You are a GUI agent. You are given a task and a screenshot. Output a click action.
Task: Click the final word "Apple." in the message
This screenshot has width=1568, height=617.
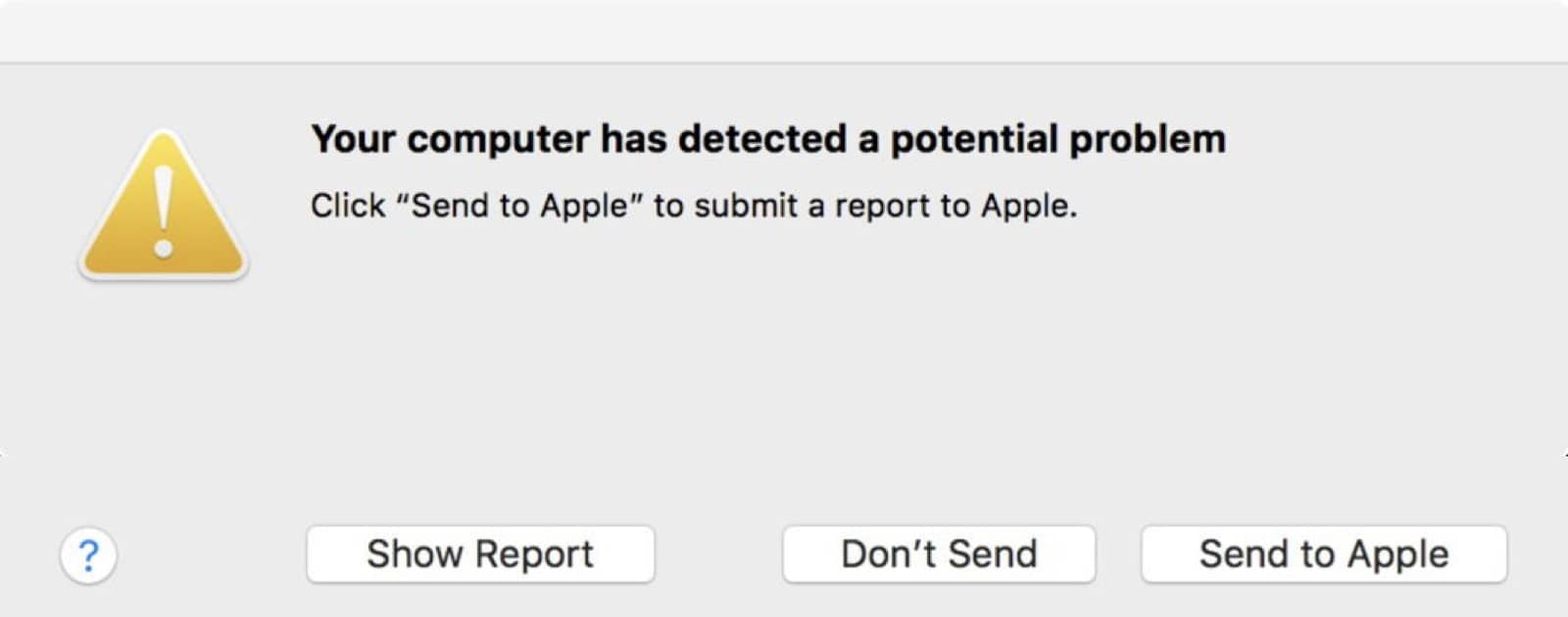point(1029,207)
